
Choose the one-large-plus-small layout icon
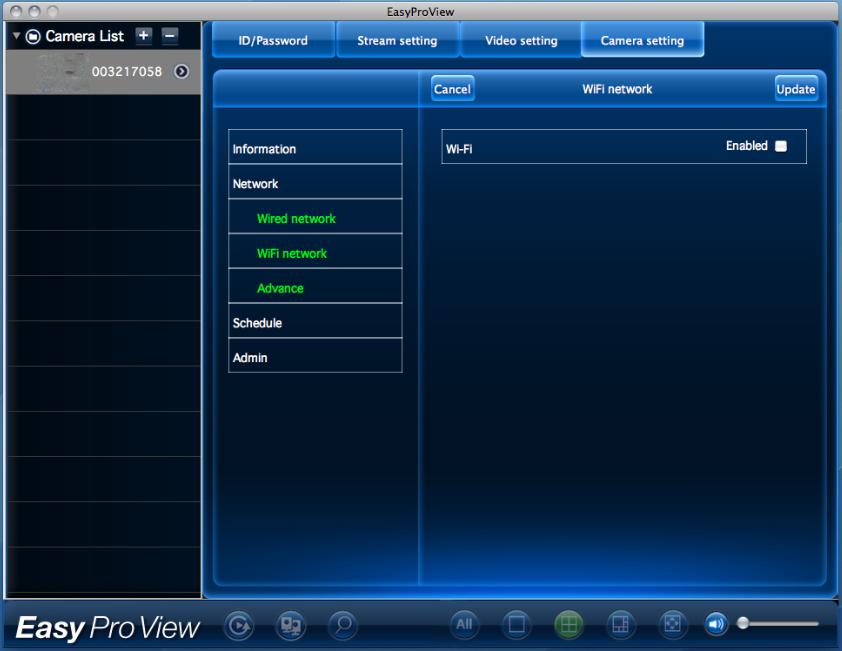pos(620,624)
